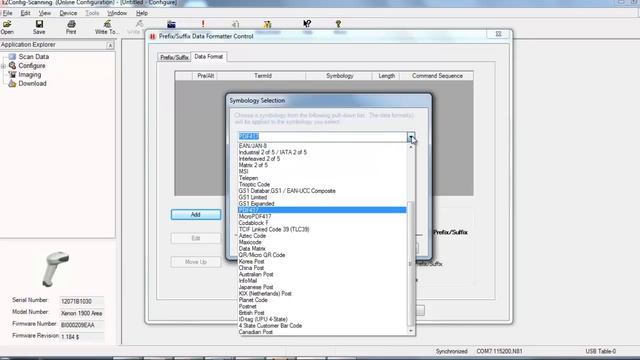
Task: Open the Edit menu
Action: 25,13
